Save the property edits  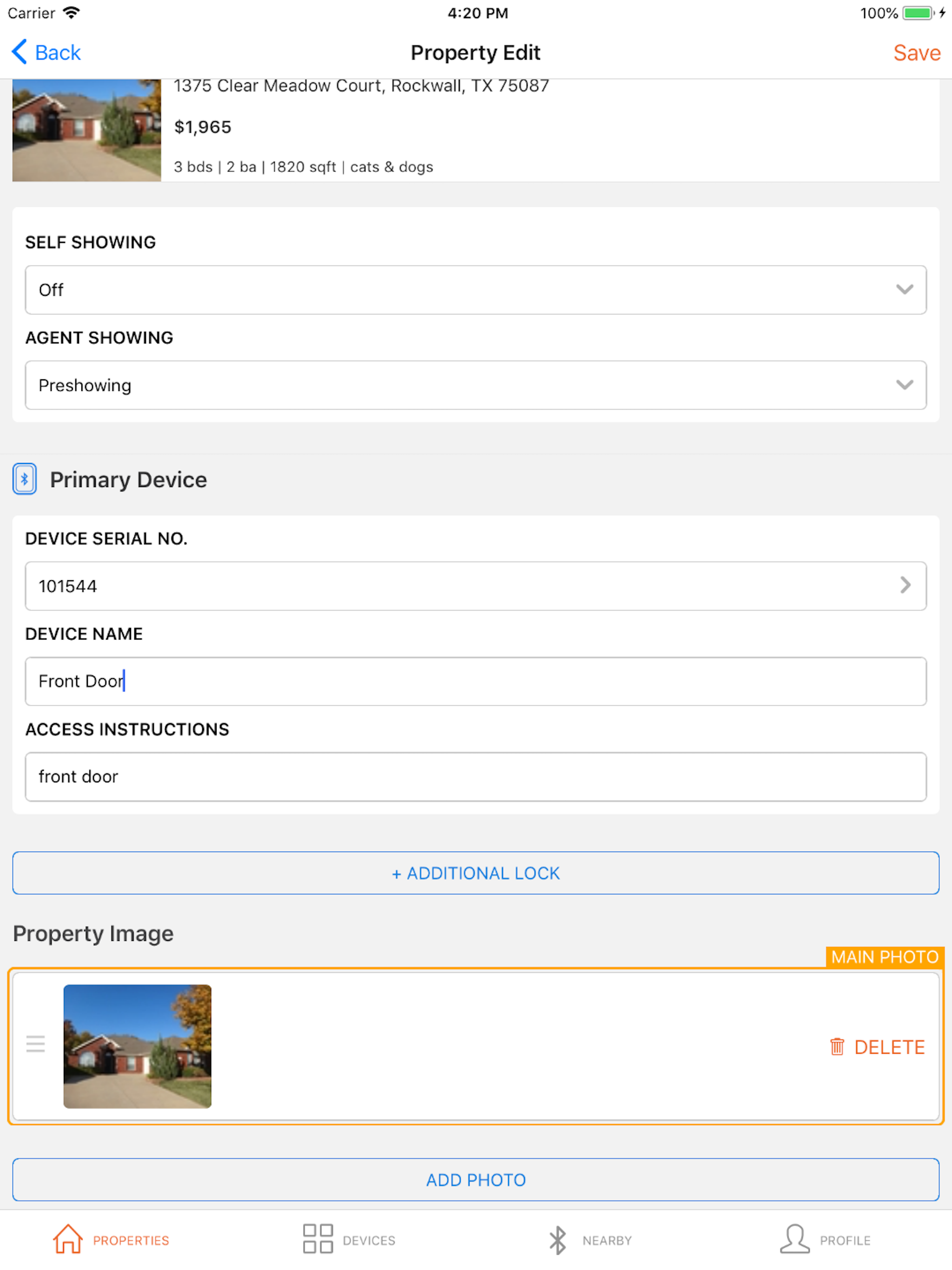pyautogui.click(x=917, y=53)
